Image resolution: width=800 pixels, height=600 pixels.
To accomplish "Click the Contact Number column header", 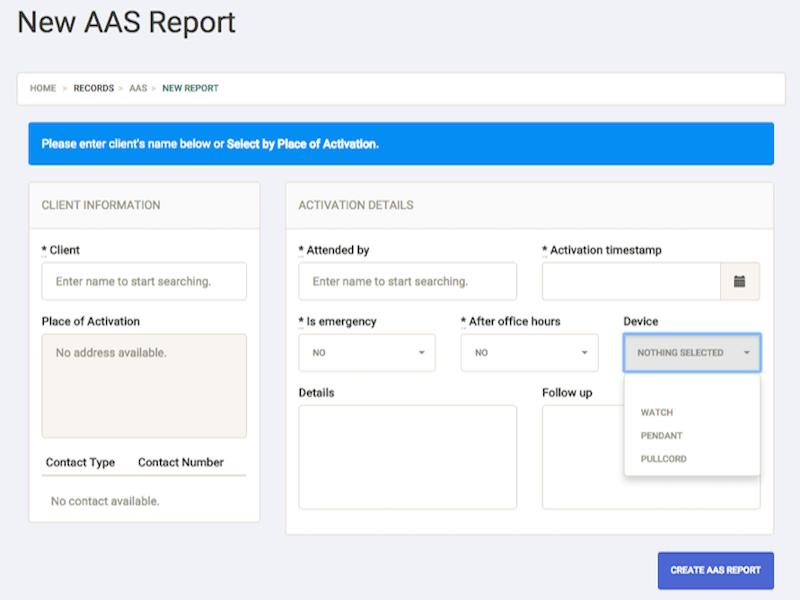I will 181,462.
